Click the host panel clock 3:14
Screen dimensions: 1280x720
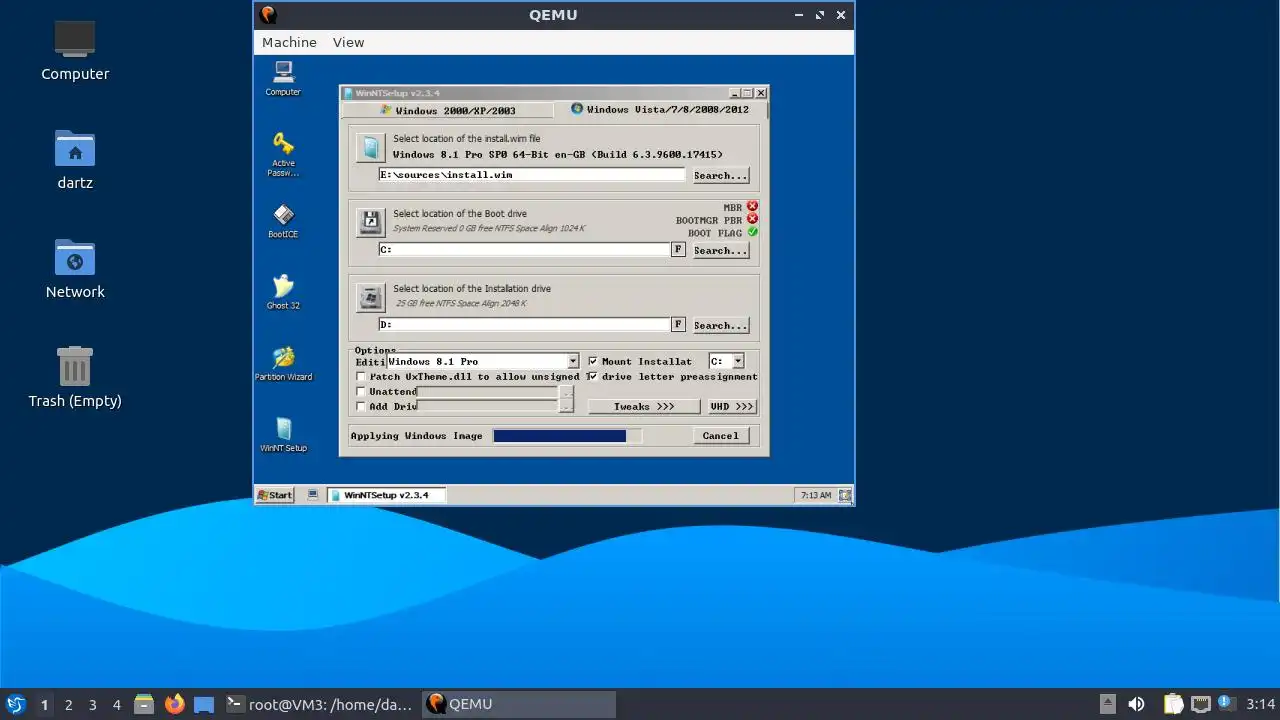point(1260,704)
